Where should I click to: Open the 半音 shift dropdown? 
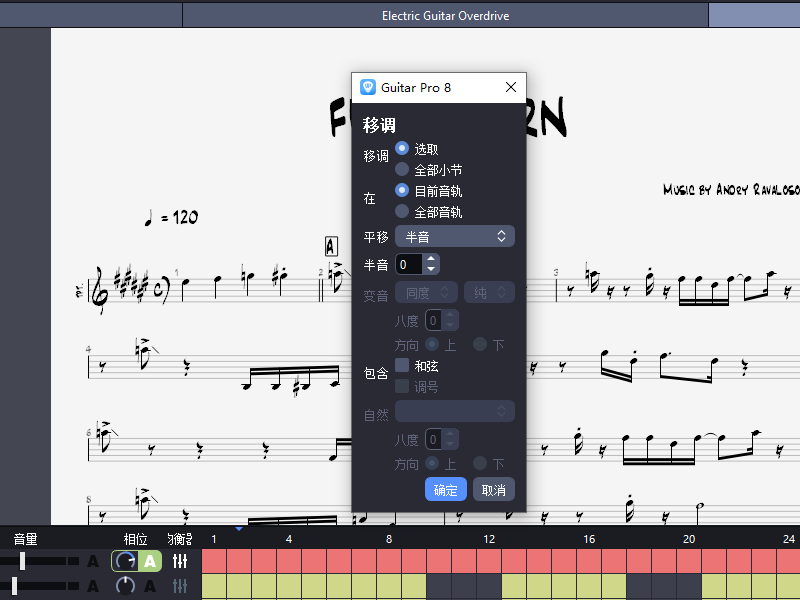pyautogui.click(x=454, y=237)
